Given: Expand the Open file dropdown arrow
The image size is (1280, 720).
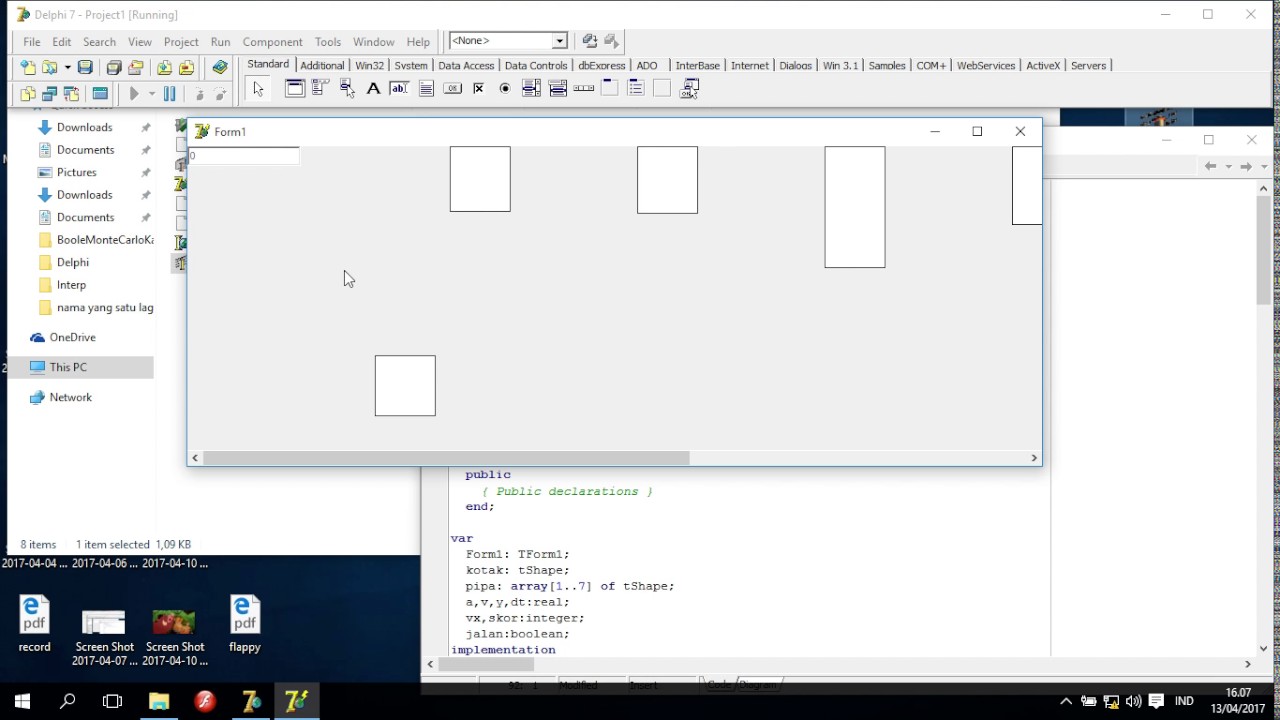Looking at the screenshot, I should [x=67, y=67].
